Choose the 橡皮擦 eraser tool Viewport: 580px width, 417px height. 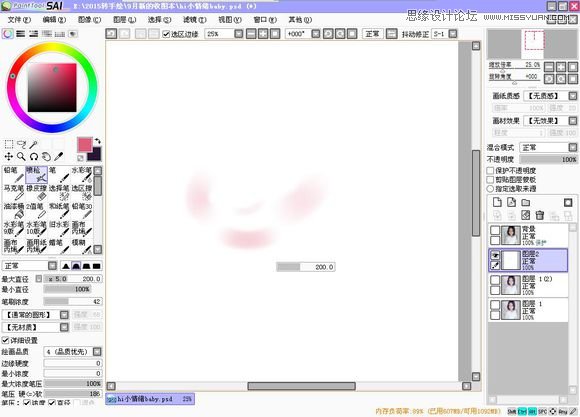click(x=36, y=192)
